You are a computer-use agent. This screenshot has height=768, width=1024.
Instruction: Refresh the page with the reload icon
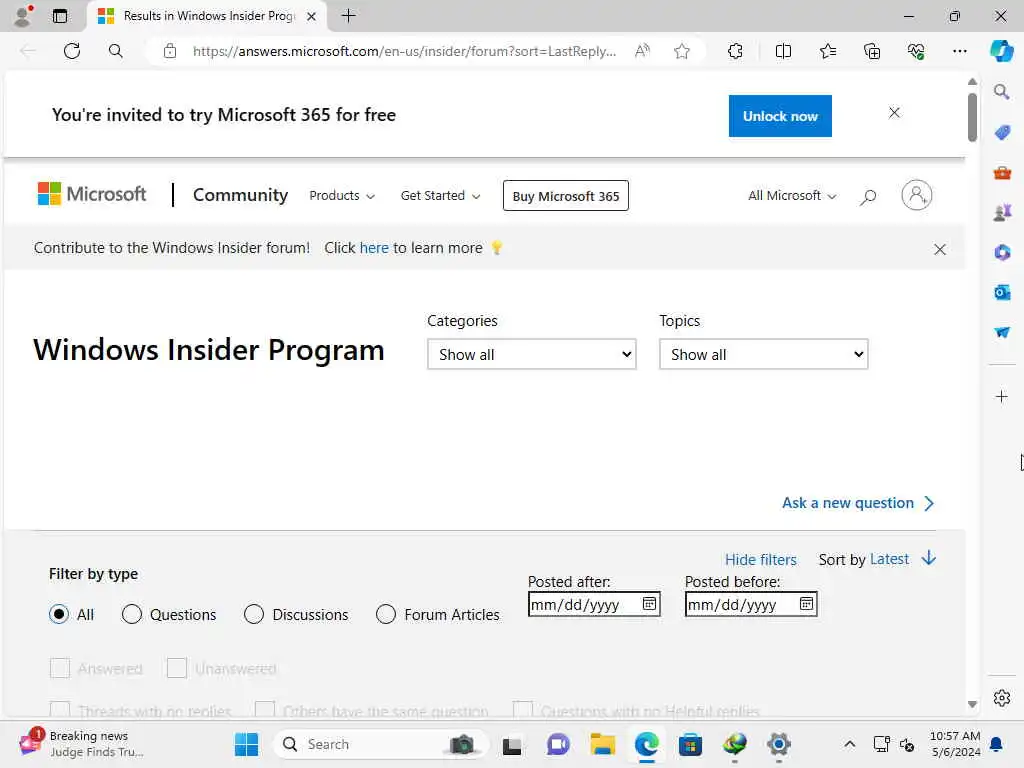tap(72, 51)
